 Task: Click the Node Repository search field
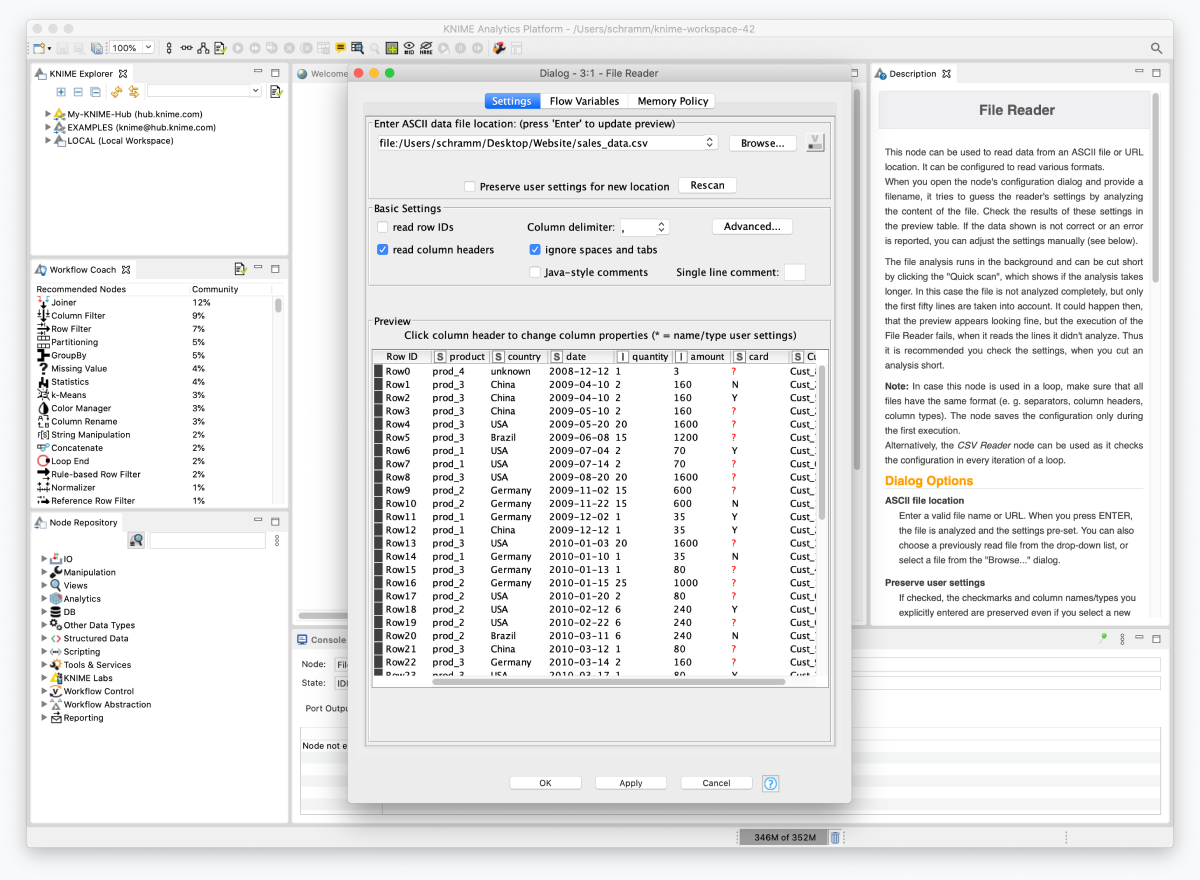click(x=208, y=540)
